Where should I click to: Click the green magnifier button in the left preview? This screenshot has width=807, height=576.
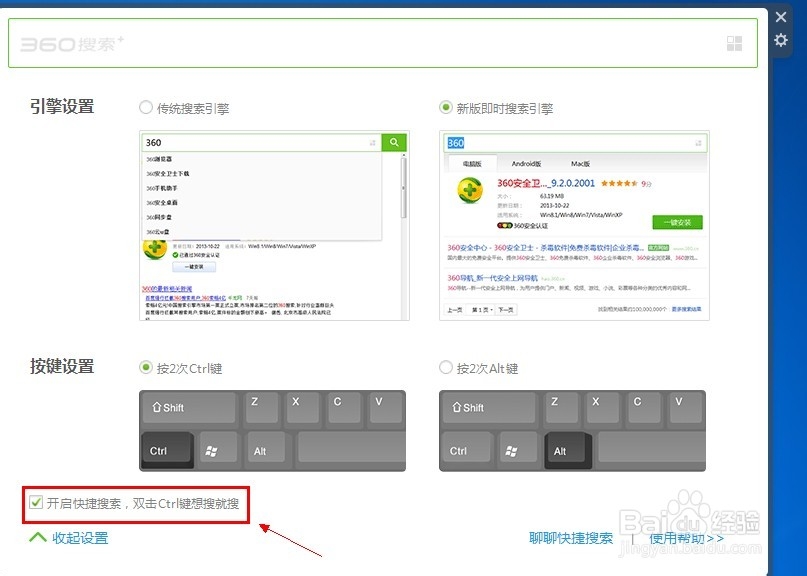(x=393, y=142)
